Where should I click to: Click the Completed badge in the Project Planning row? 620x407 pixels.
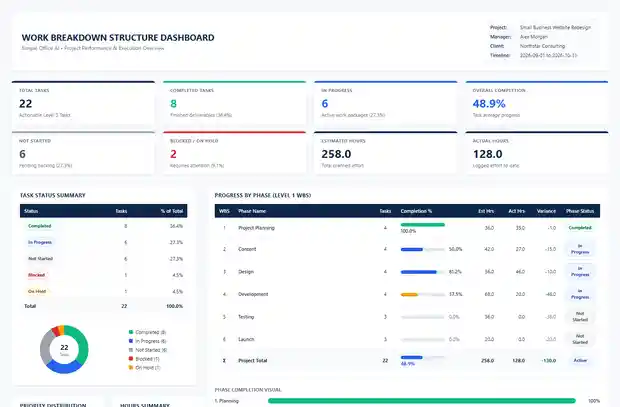click(580, 228)
